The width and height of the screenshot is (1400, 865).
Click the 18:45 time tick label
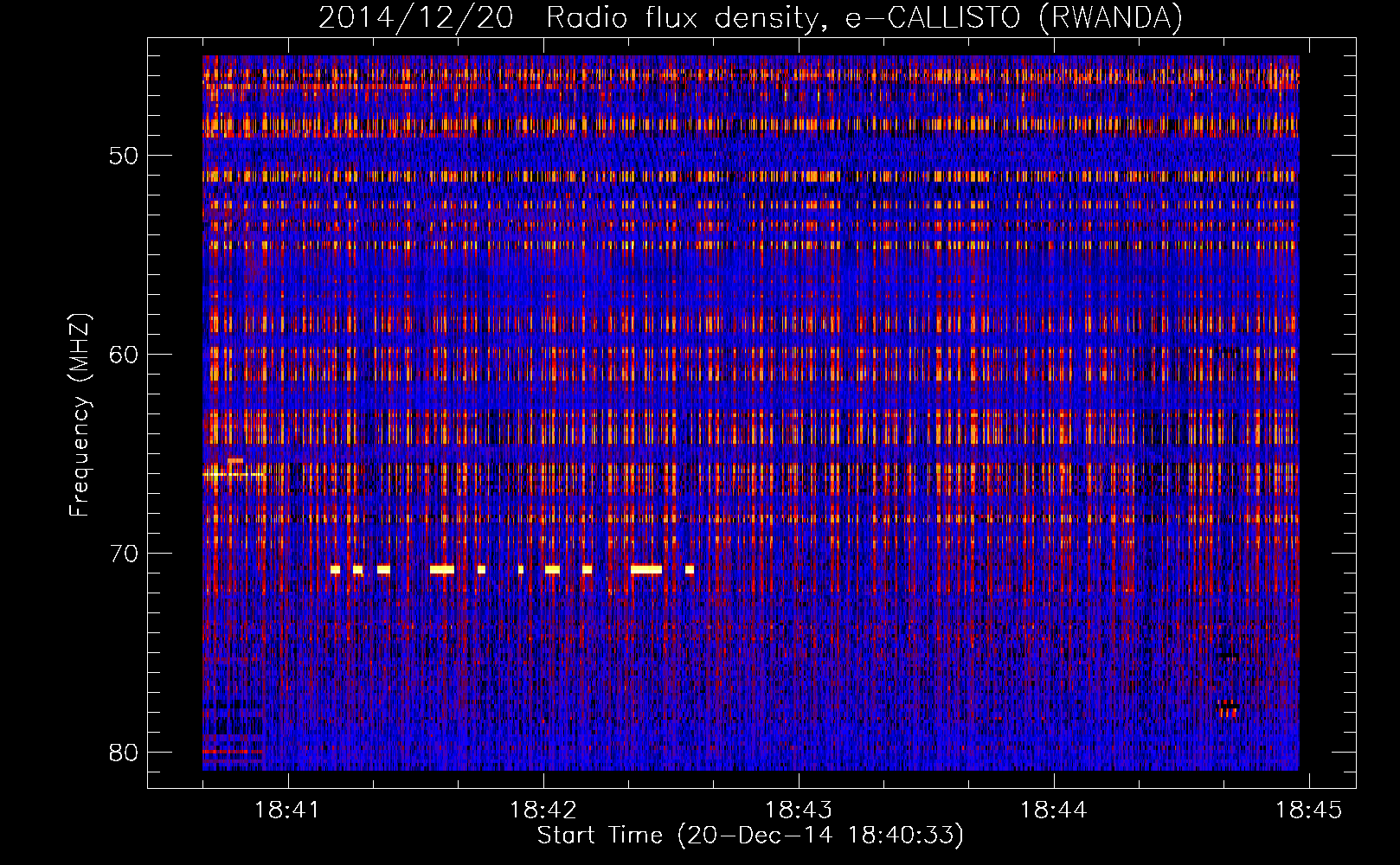[x=1310, y=810]
